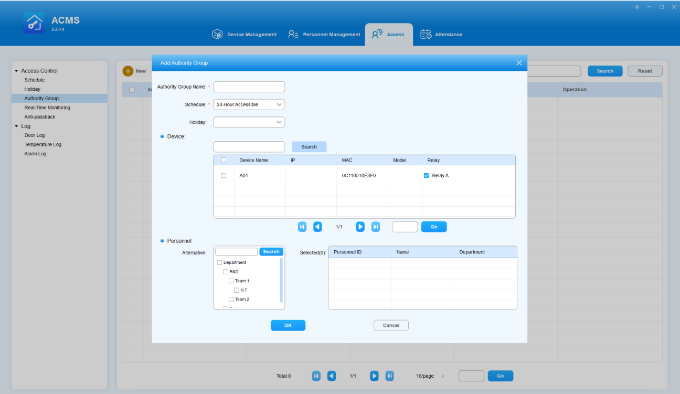Go to first page in device pagination
Screen dimensions: 680x394
point(302,227)
